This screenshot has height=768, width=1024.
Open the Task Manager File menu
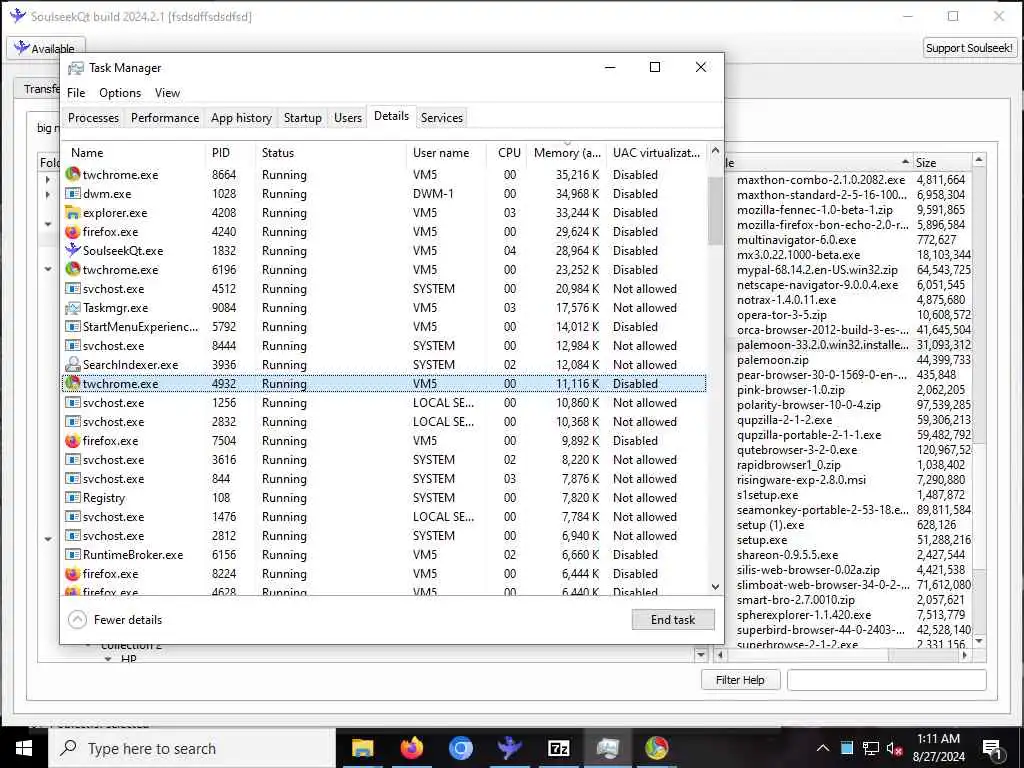[76, 93]
